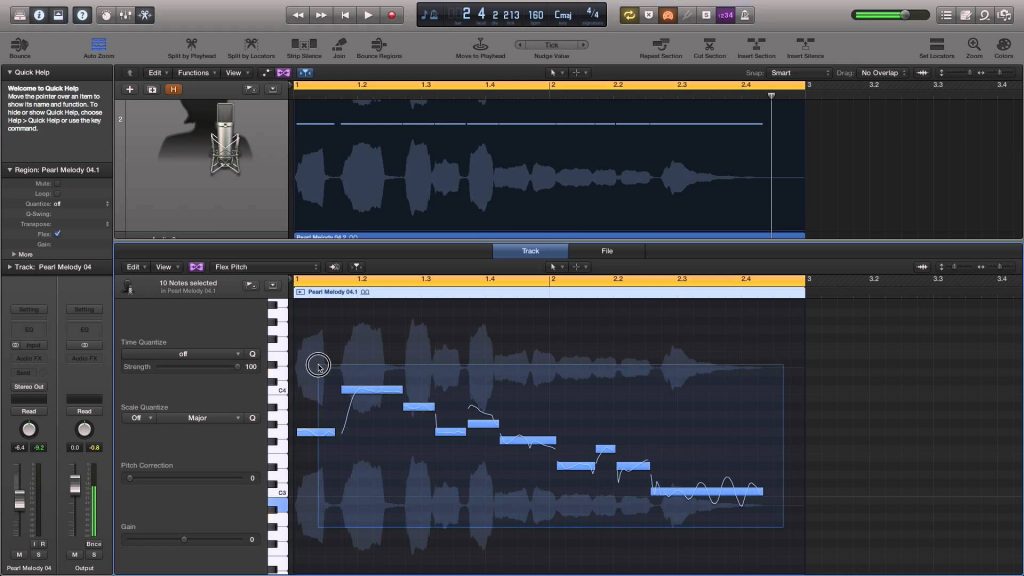Open the Toolbar display button
The height and width of the screenshot is (576, 1024).
pos(58,14)
